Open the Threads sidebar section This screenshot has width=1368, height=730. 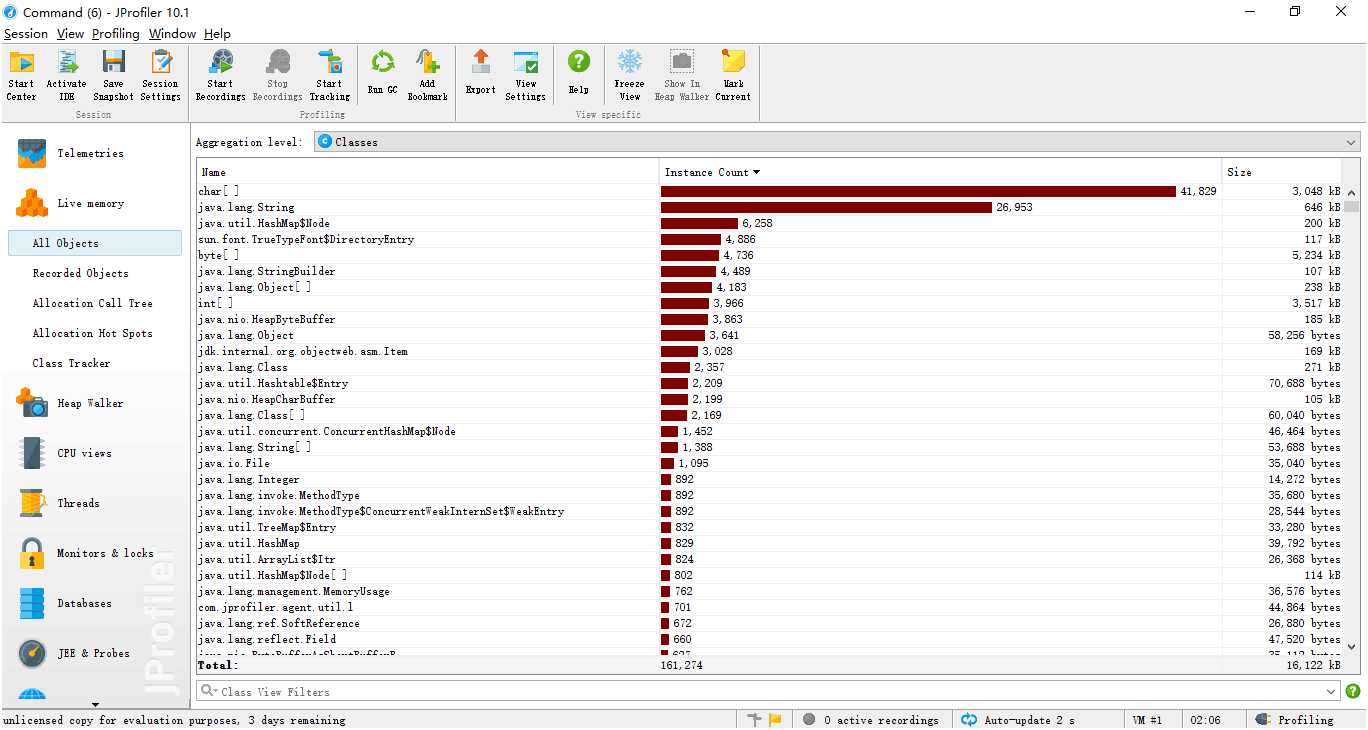coord(92,503)
